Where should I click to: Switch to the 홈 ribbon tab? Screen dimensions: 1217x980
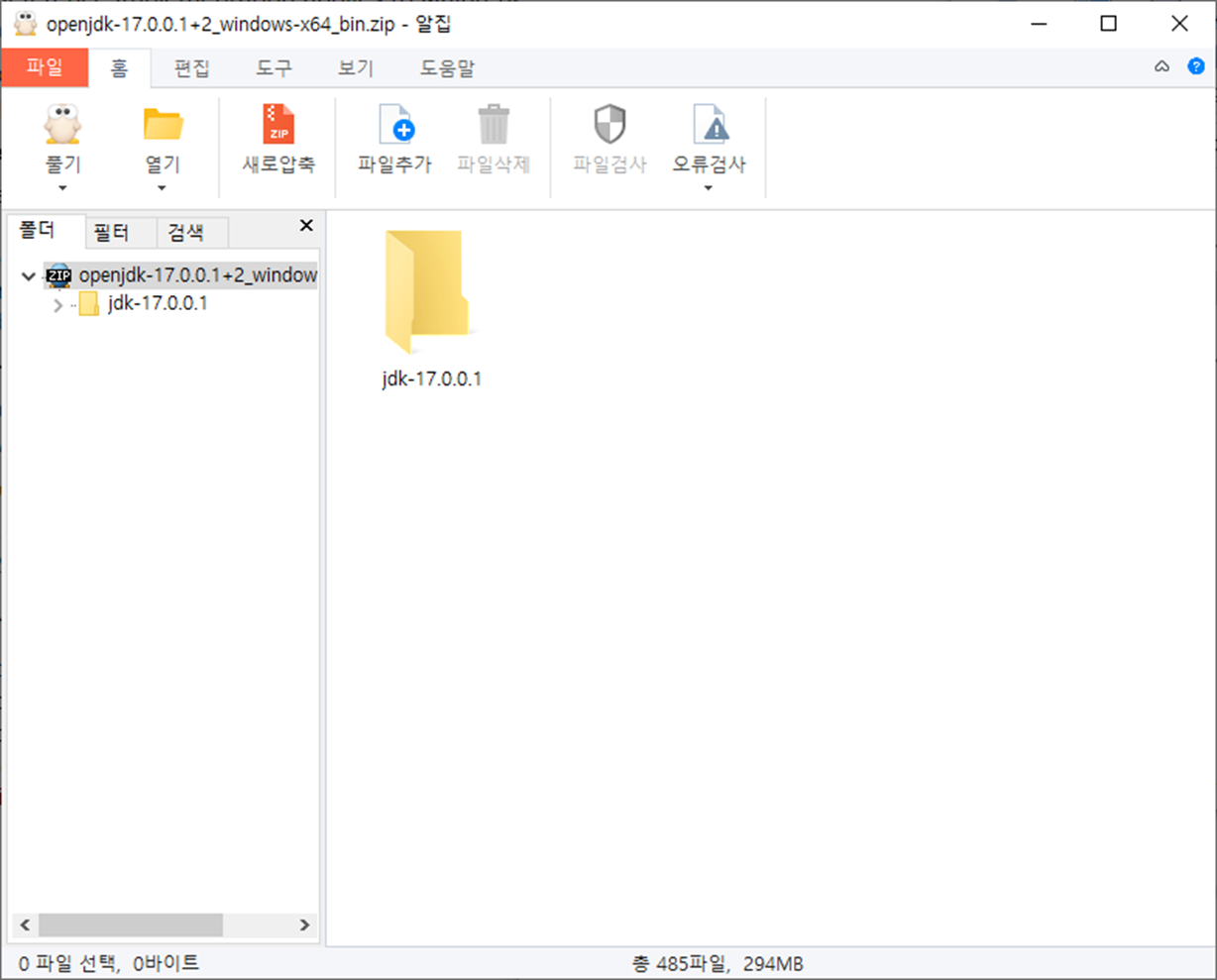pyautogui.click(x=119, y=68)
